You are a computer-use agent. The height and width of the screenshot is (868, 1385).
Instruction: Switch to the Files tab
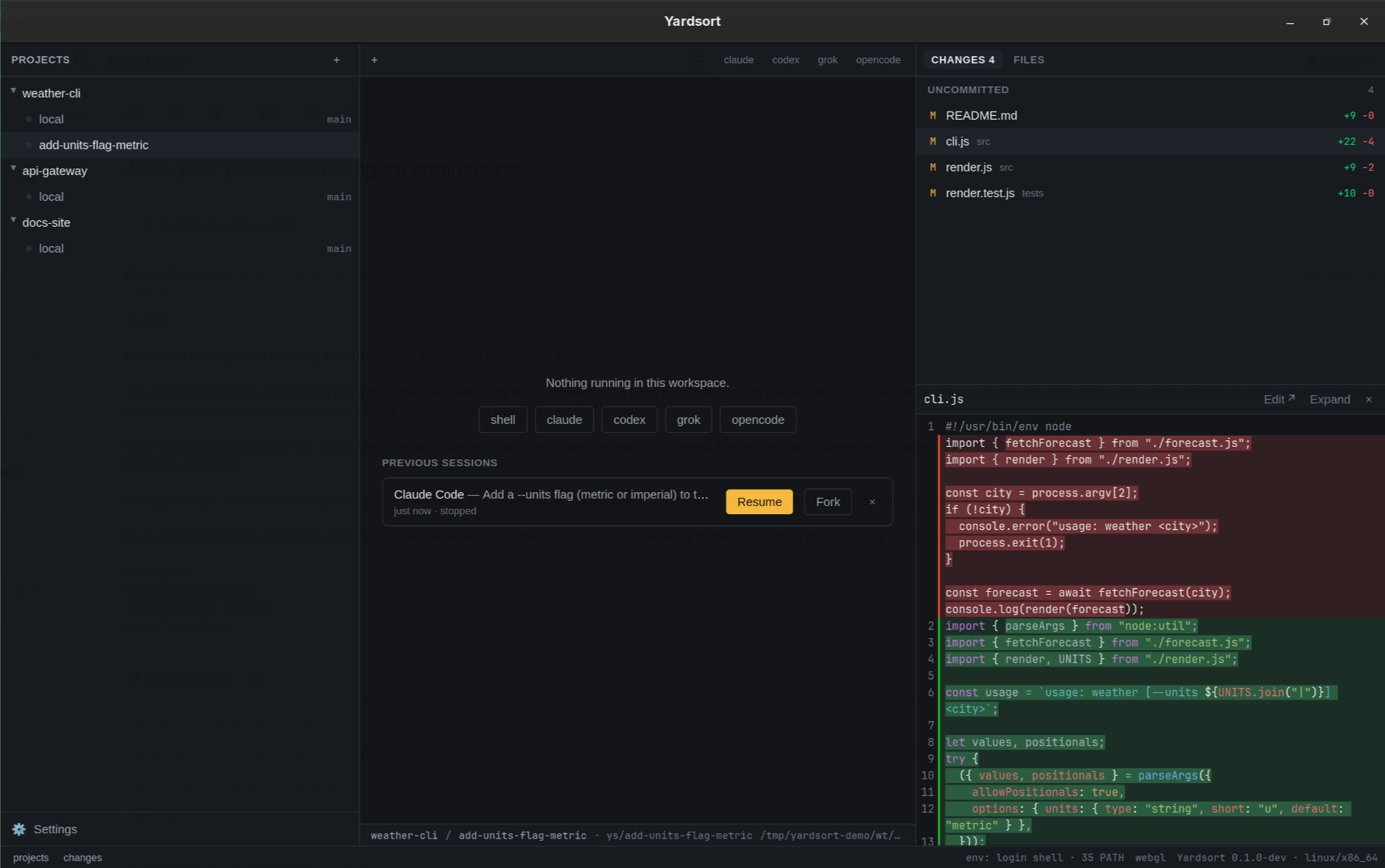(1029, 60)
